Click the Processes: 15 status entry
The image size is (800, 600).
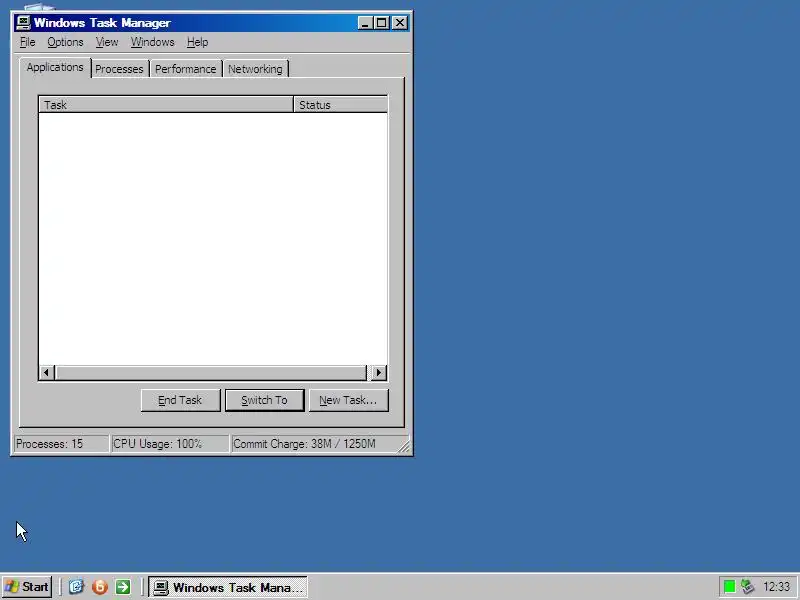tap(61, 444)
